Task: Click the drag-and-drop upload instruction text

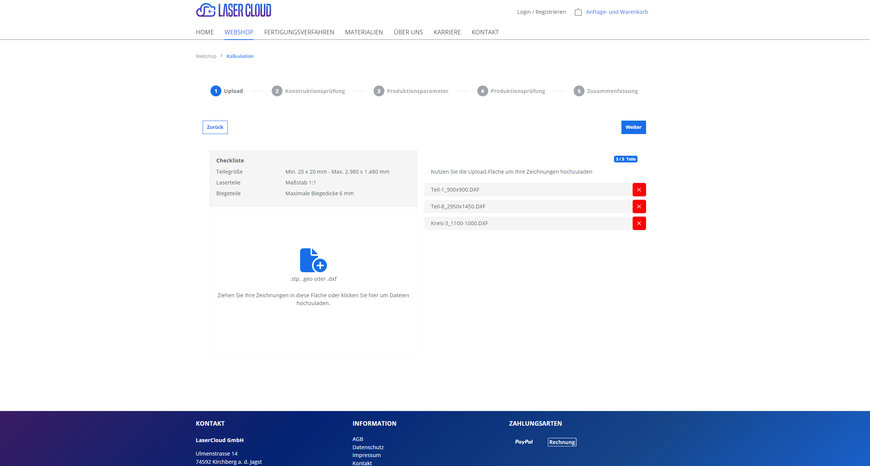Action: (313, 299)
